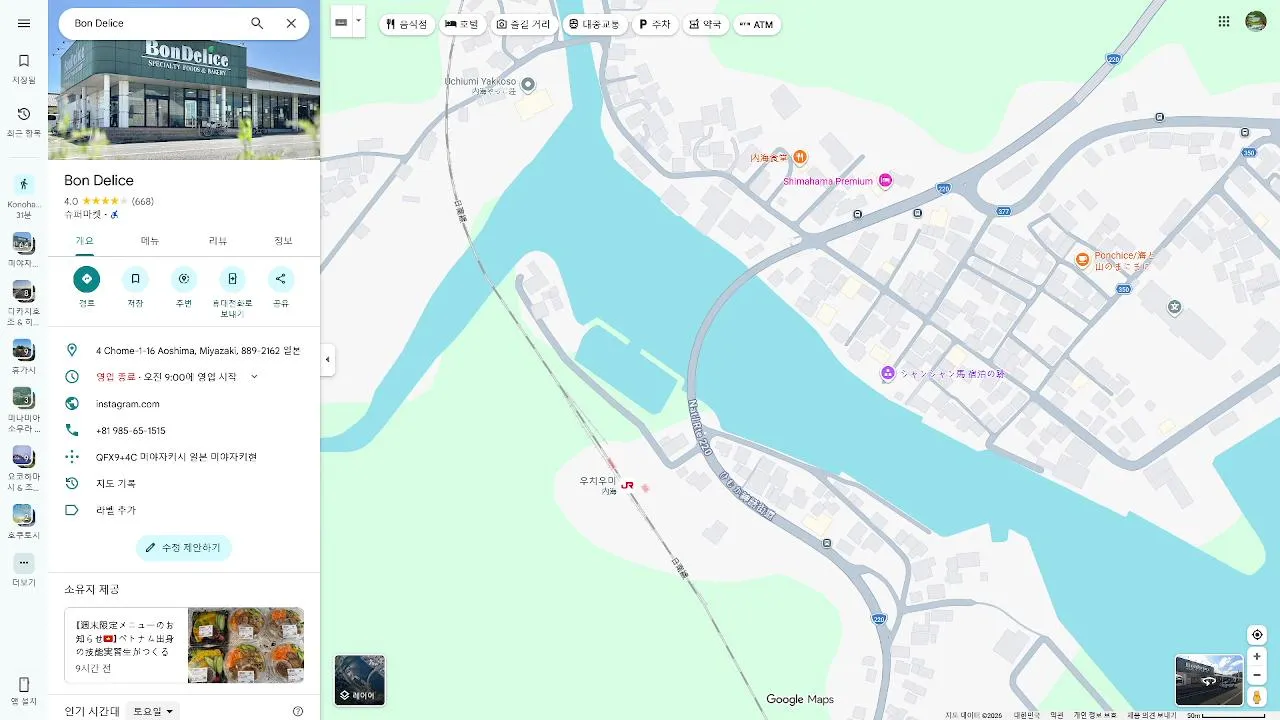The height and width of the screenshot is (720, 1280).
Task: Open Recent history in the sidebar
Action: coord(24,121)
